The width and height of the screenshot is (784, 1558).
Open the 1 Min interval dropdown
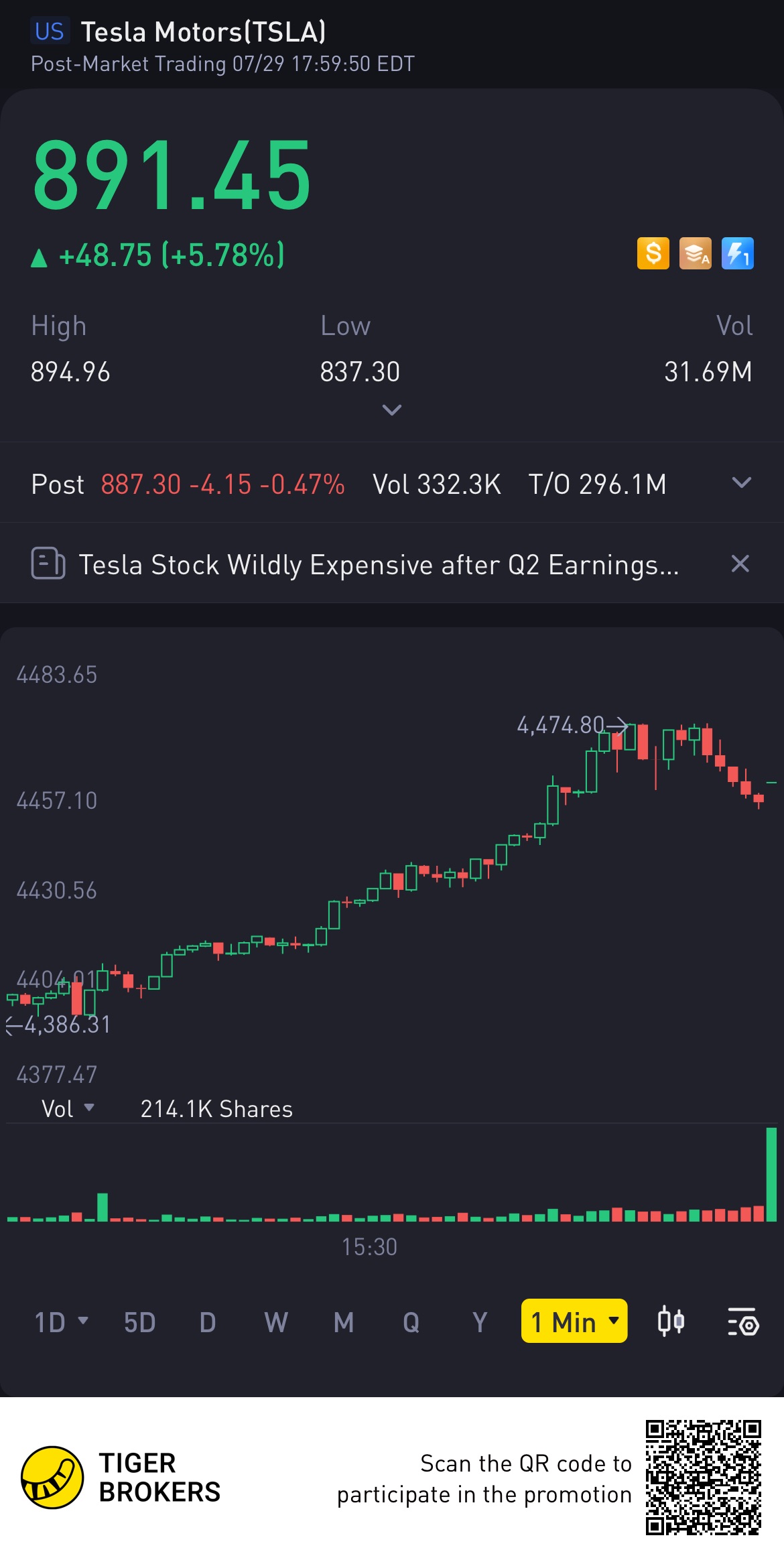coord(574,1321)
